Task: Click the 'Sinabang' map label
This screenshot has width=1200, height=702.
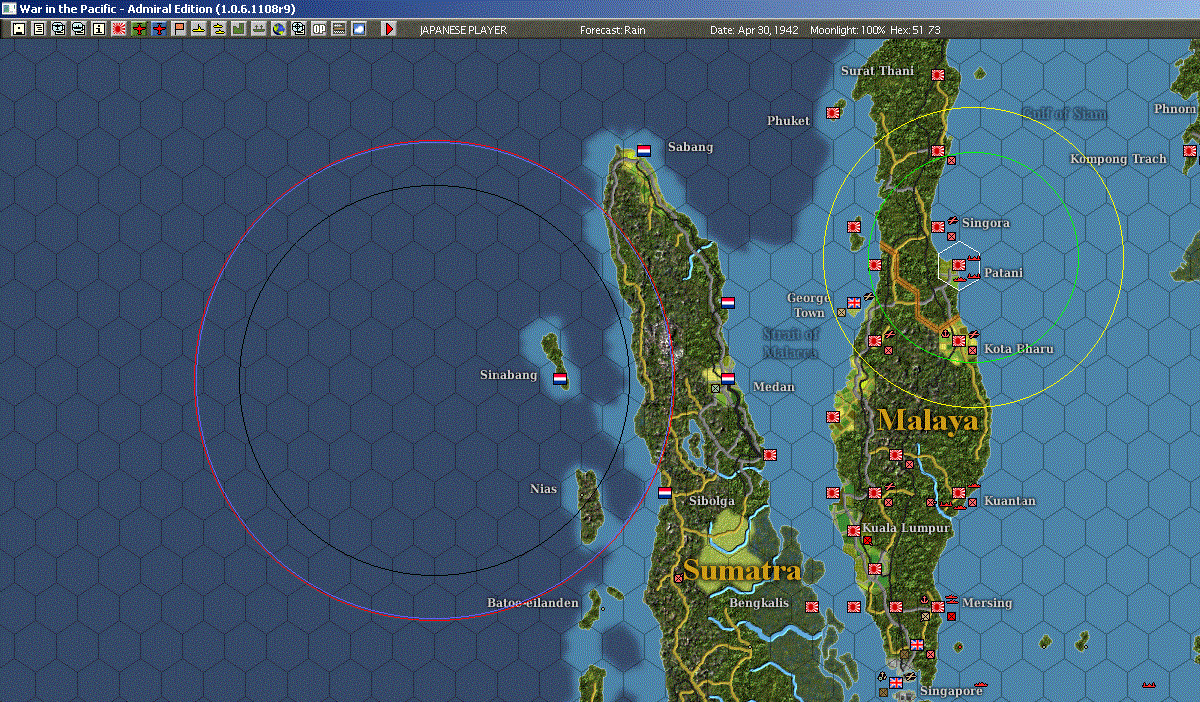Action: pyautogui.click(x=508, y=375)
